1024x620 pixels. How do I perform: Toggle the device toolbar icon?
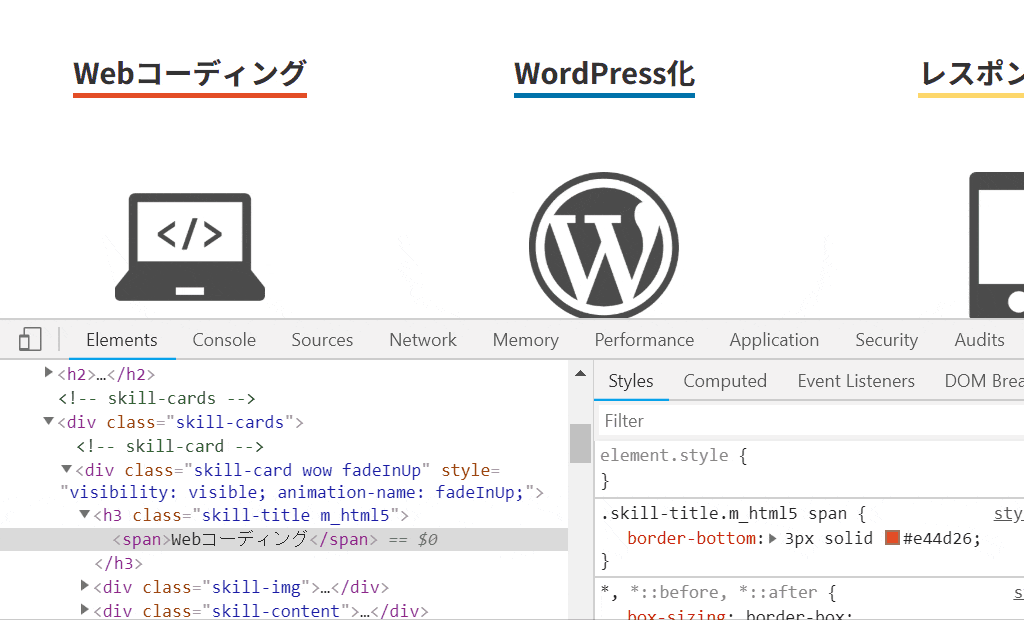30,340
